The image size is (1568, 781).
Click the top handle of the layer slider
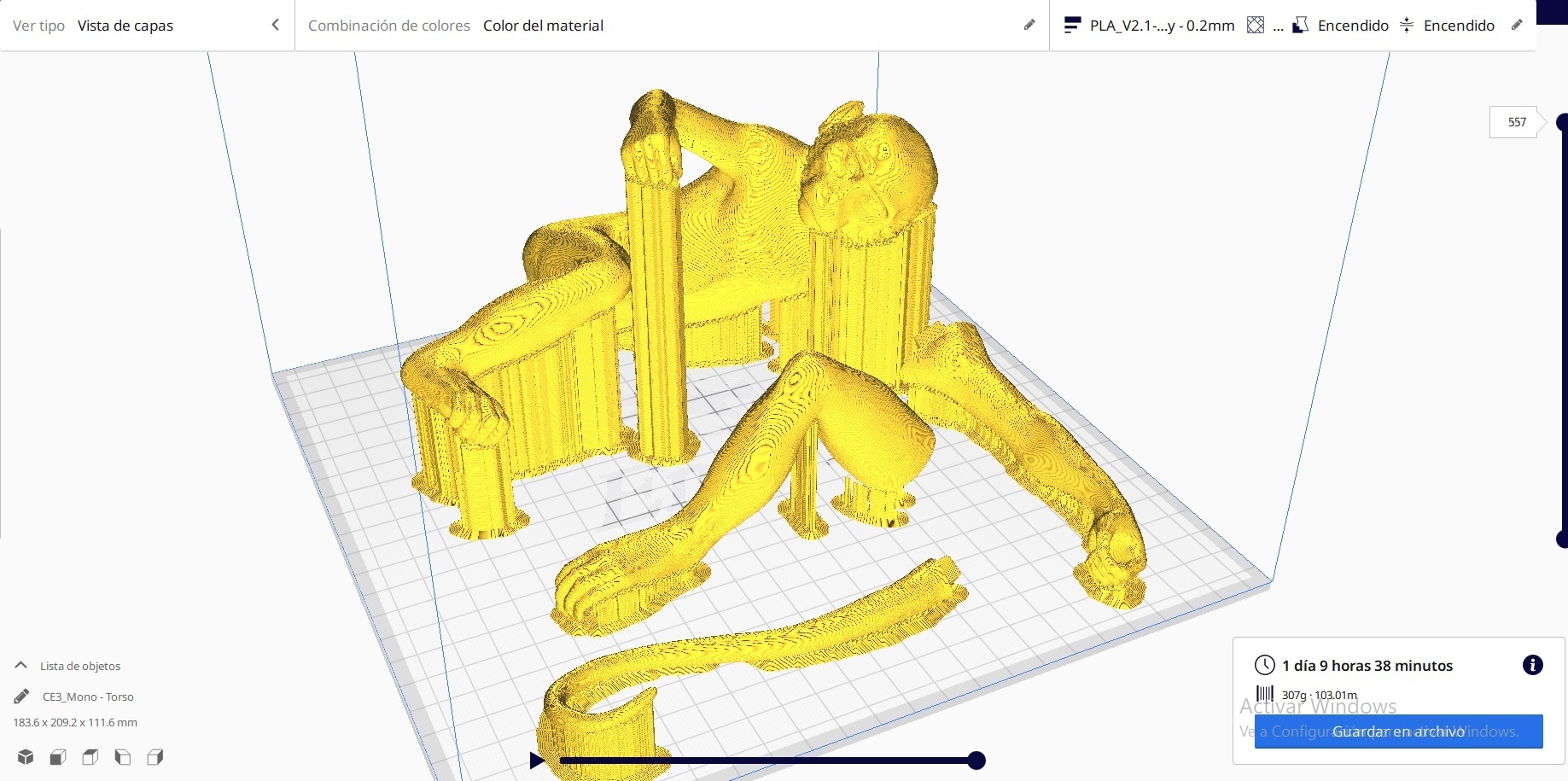point(1562,122)
